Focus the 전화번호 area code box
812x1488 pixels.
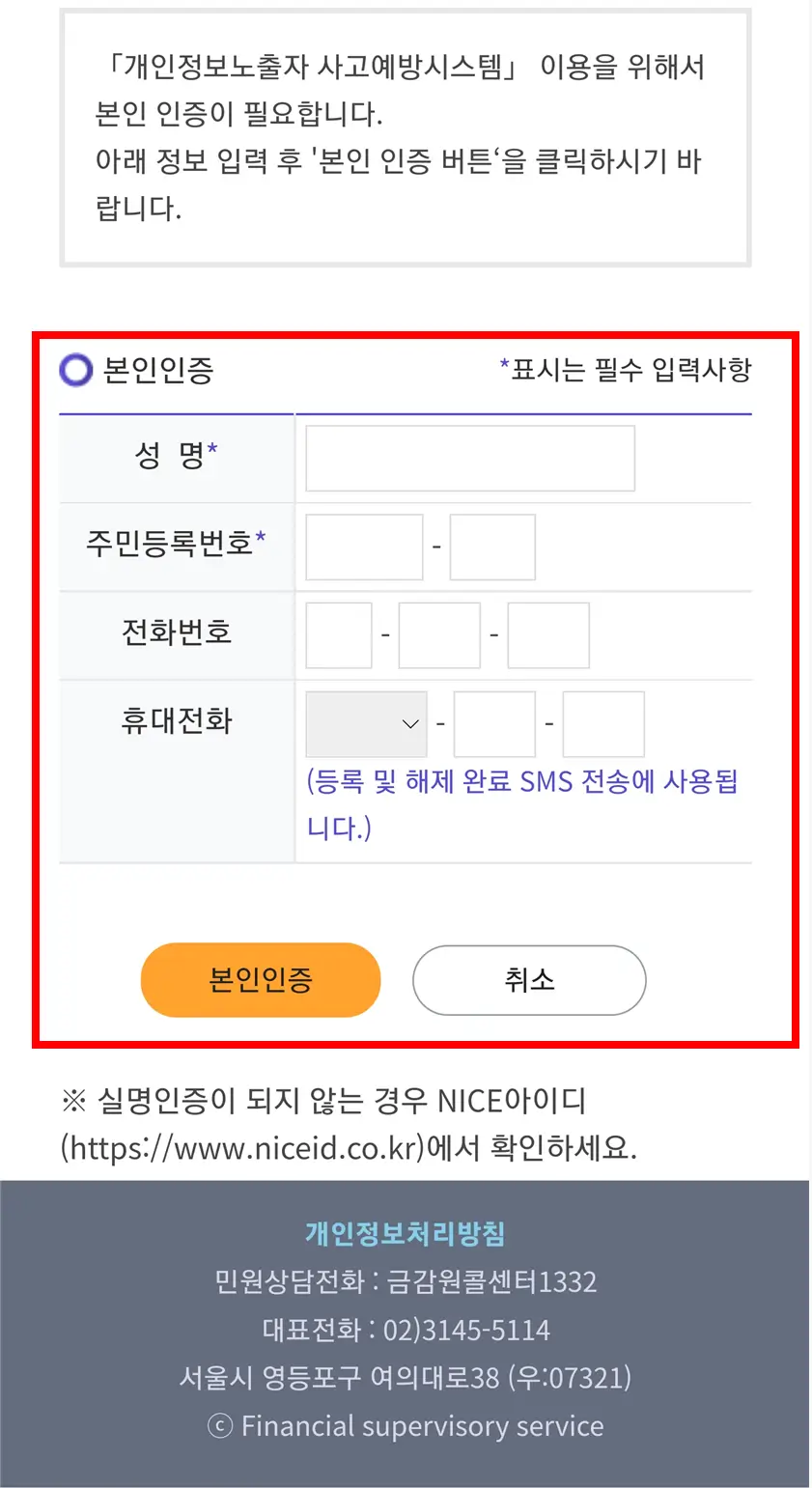click(x=338, y=634)
